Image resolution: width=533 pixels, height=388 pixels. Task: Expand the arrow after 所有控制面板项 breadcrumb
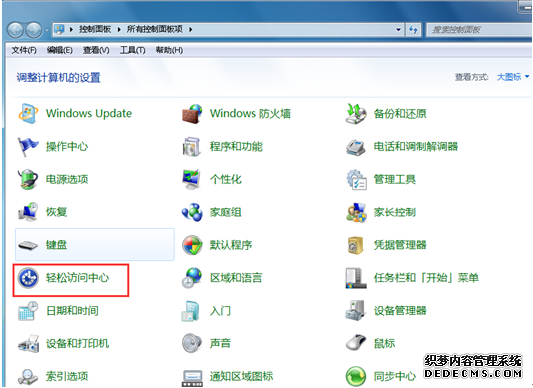[191, 30]
